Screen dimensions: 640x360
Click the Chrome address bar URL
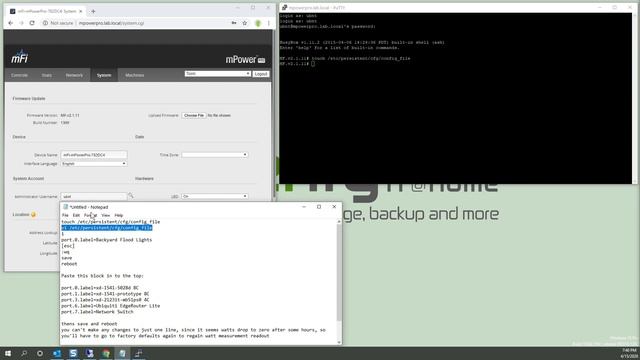(x=111, y=23)
